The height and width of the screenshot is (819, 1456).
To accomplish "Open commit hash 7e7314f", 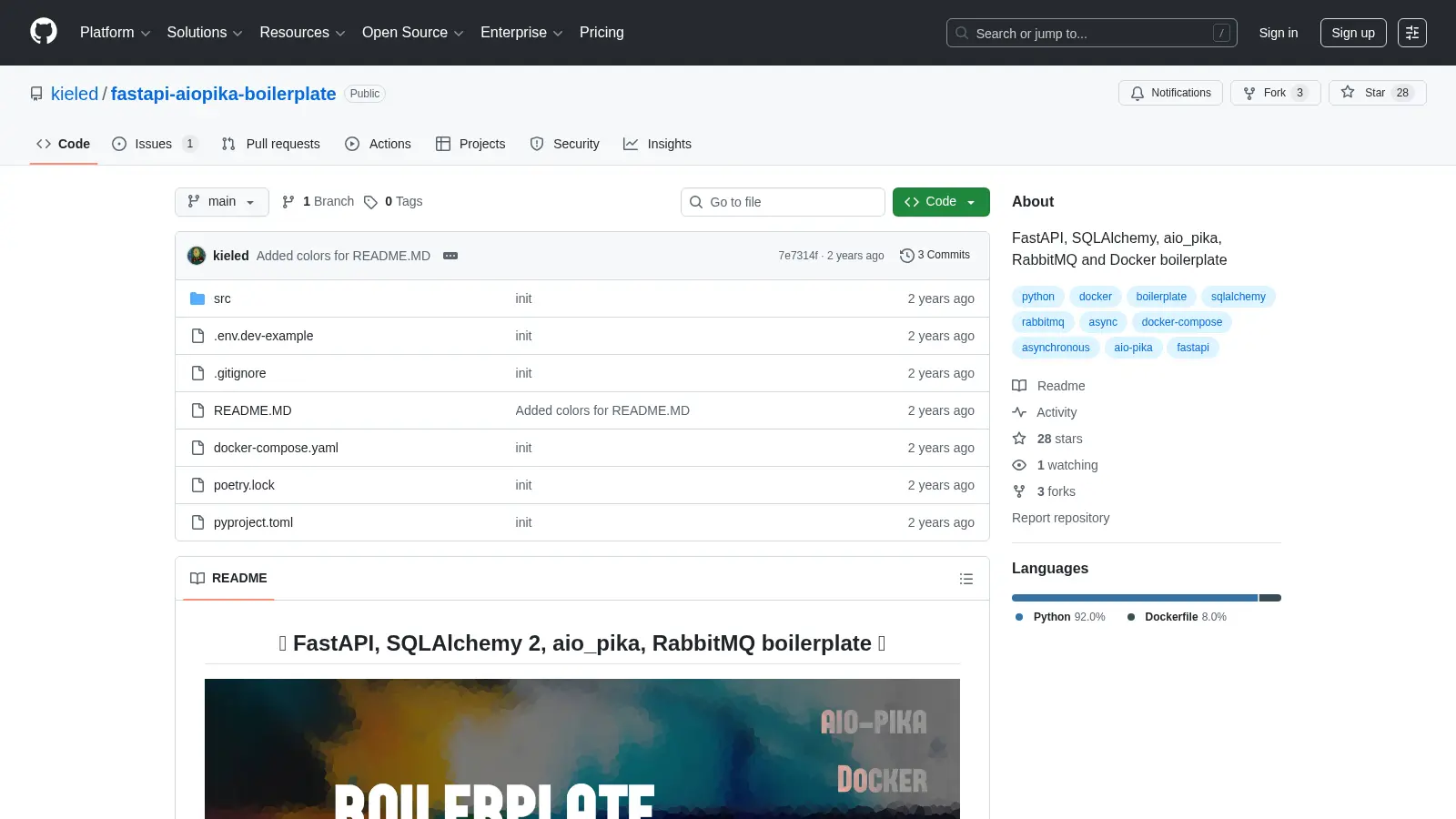I will click(798, 256).
